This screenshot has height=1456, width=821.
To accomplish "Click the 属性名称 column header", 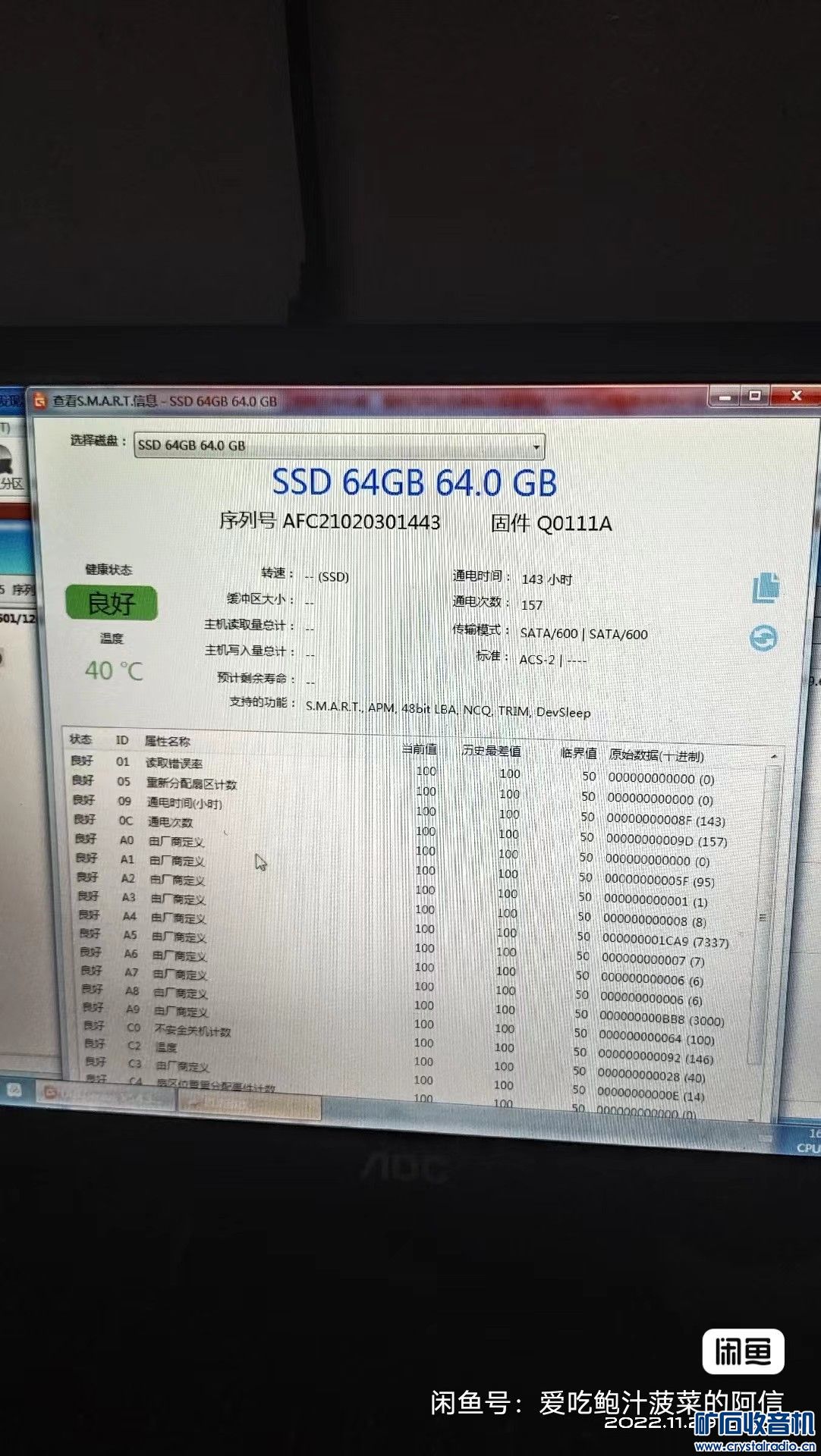I will [x=168, y=741].
